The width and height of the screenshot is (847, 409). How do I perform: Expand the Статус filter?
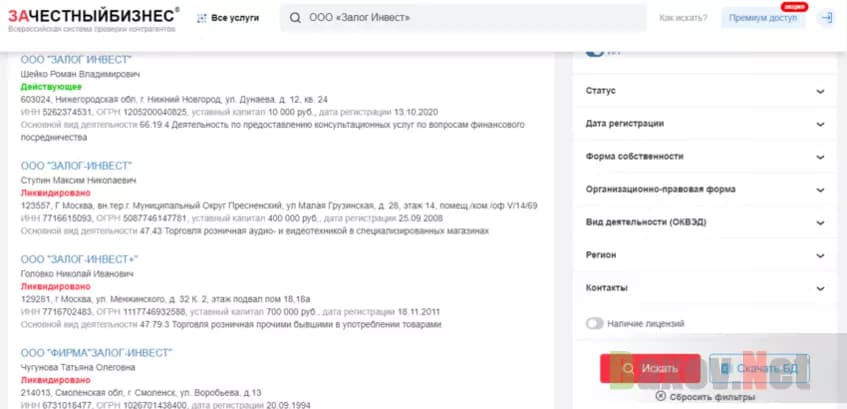point(705,91)
